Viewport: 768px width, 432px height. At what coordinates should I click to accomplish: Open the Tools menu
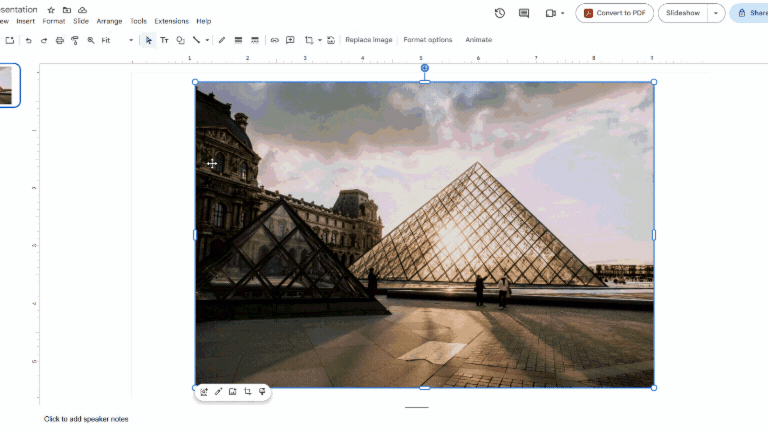[x=138, y=21]
